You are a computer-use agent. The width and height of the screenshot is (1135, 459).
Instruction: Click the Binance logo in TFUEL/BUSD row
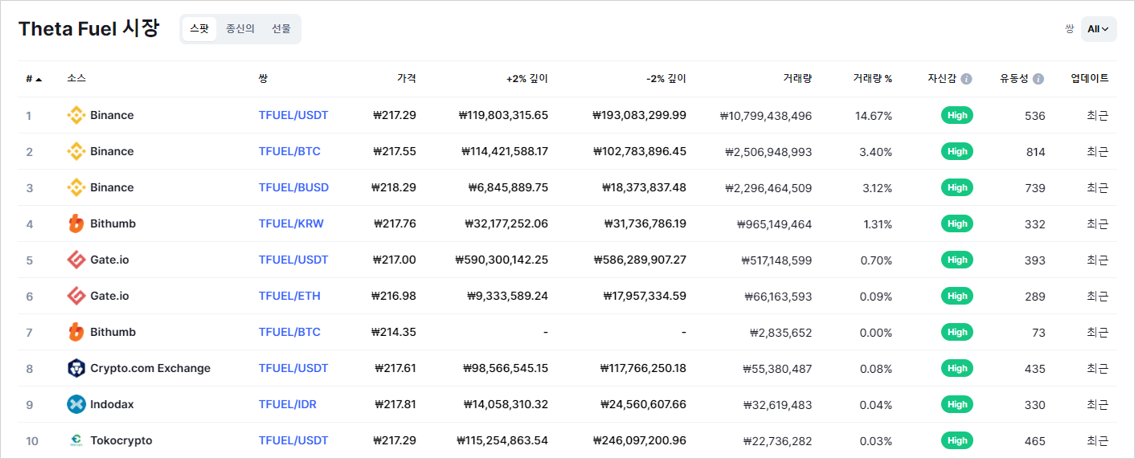76,188
